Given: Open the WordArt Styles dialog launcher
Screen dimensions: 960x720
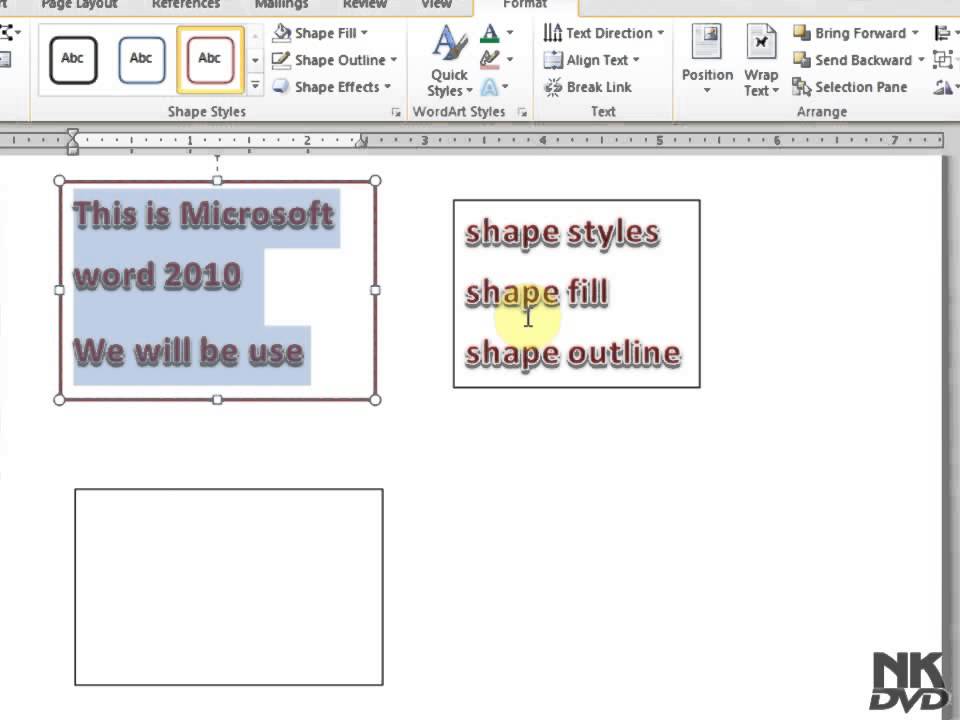Looking at the screenshot, I should (x=522, y=112).
